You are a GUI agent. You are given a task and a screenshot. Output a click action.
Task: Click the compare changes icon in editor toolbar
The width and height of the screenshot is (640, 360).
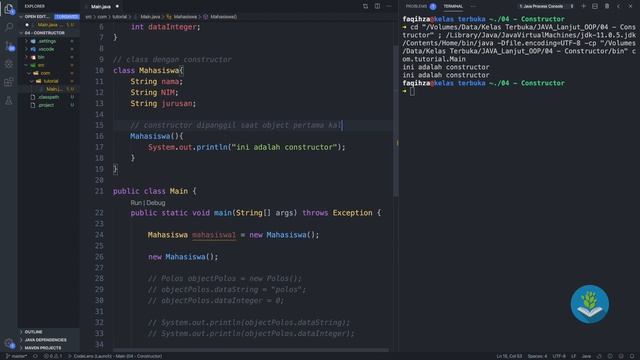point(365,6)
